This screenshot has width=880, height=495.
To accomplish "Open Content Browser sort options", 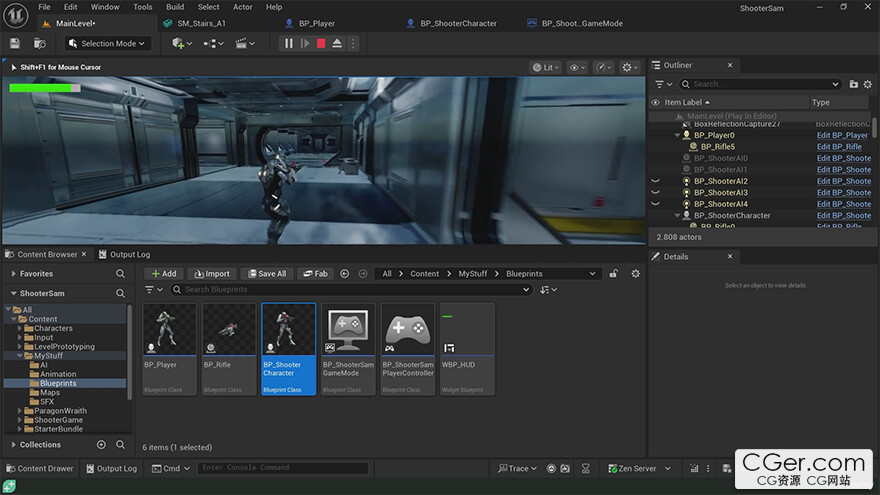I will (x=548, y=290).
